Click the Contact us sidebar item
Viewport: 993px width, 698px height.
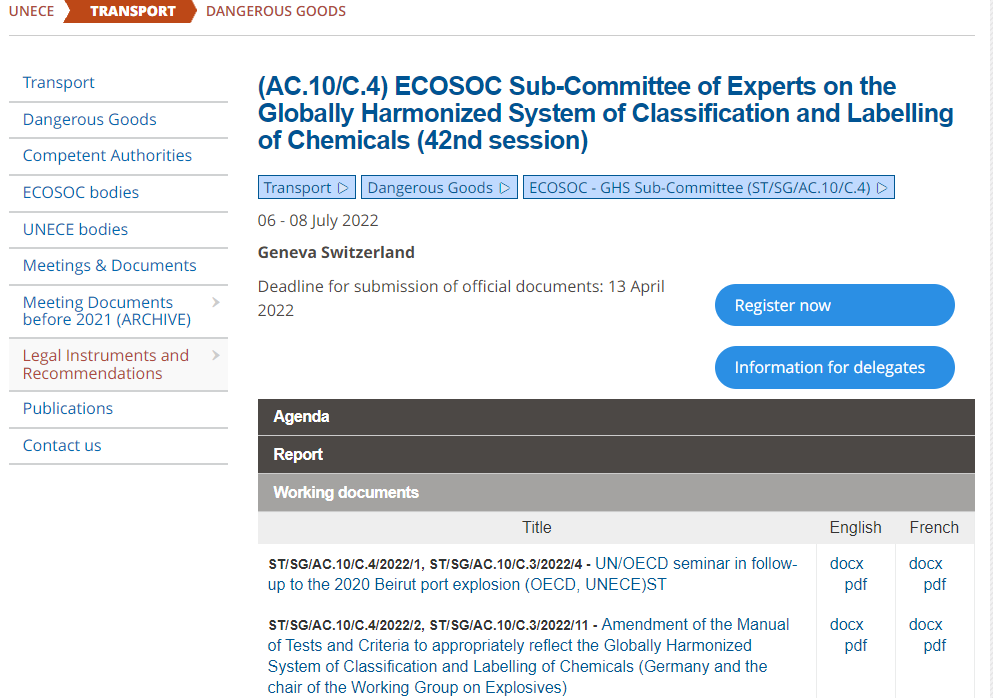[62, 445]
